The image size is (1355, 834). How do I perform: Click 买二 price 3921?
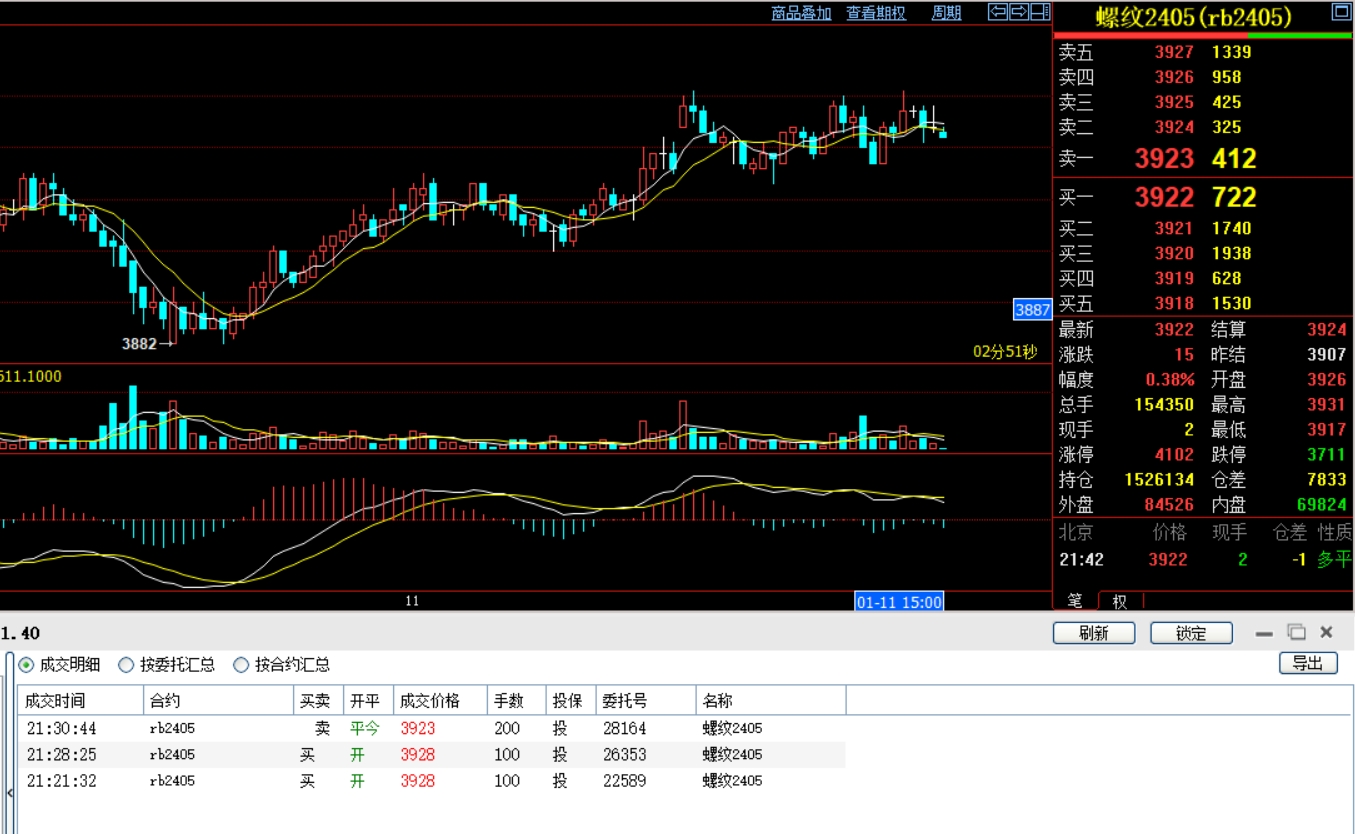tap(1174, 228)
